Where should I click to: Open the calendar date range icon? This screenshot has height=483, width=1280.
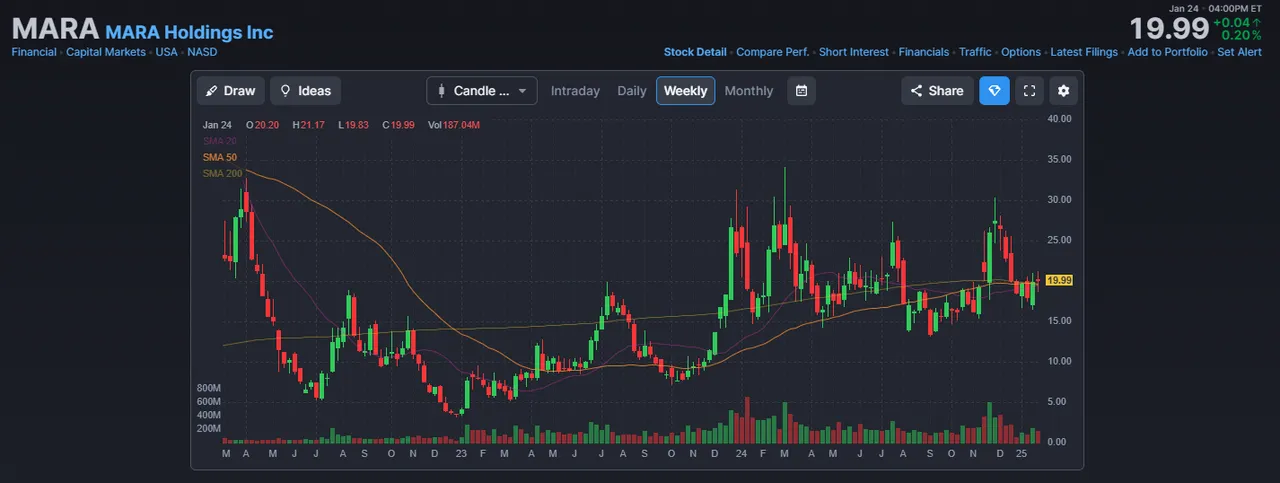[x=801, y=91]
